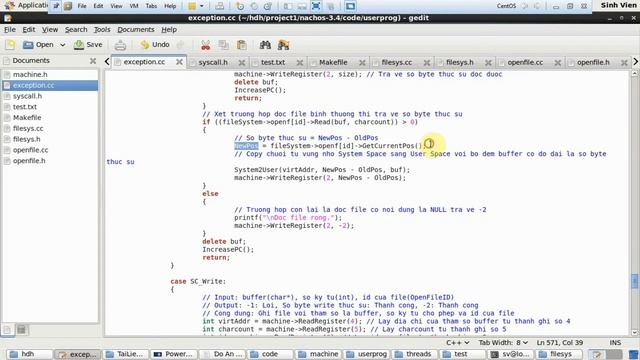
Task: Click the File Browser pane icon at bottom
Action: (22, 329)
